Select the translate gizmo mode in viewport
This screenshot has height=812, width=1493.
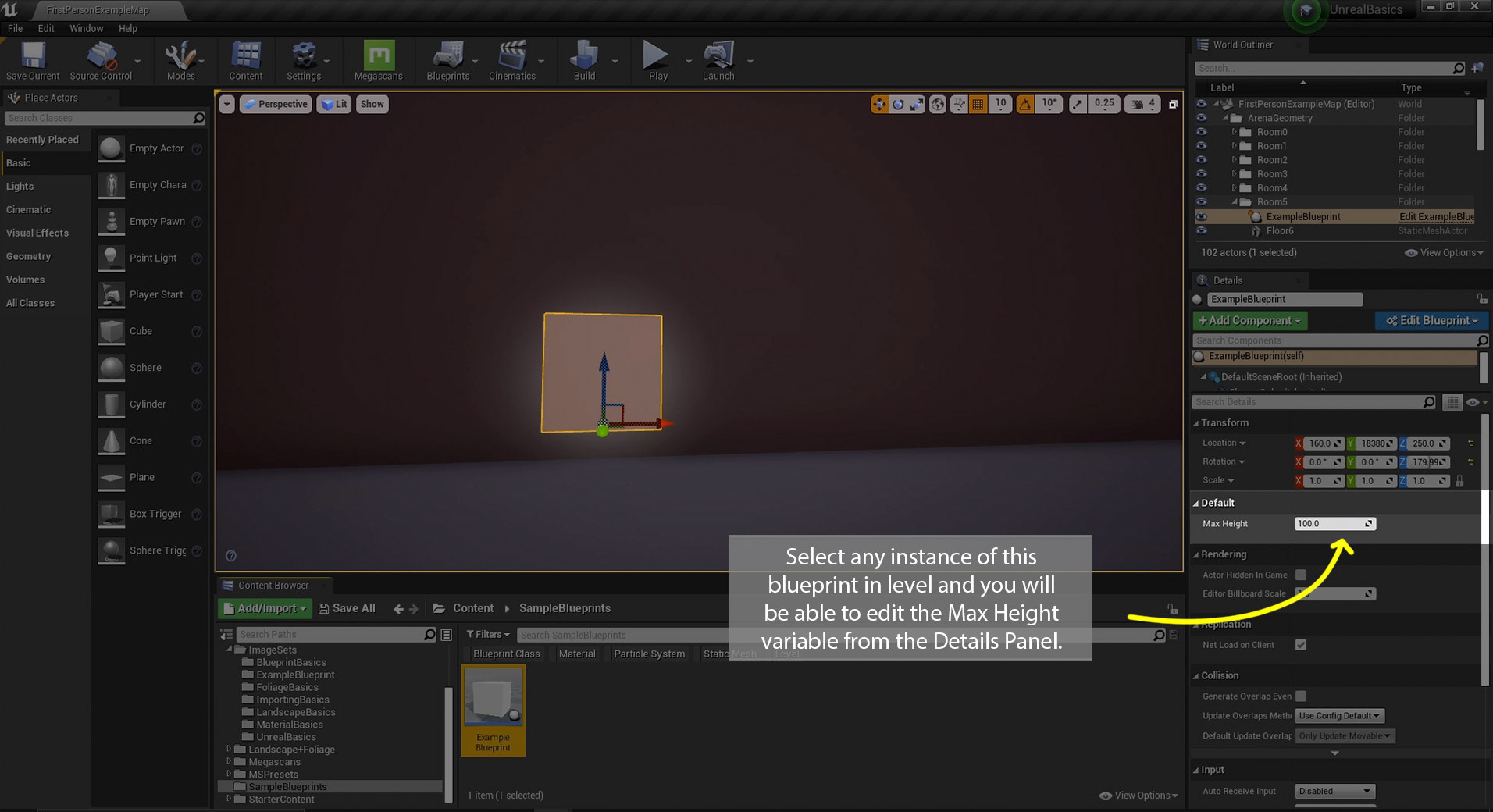880,104
